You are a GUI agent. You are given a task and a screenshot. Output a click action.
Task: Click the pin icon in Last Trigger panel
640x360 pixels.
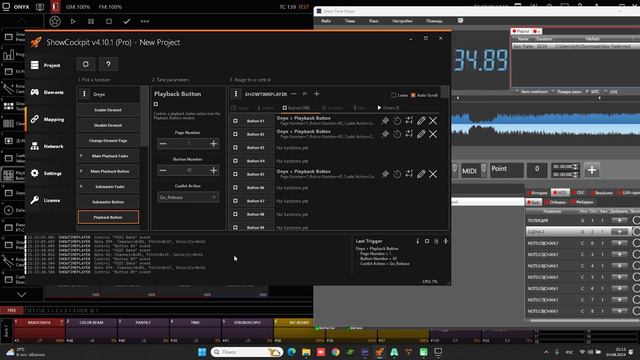(446, 241)
